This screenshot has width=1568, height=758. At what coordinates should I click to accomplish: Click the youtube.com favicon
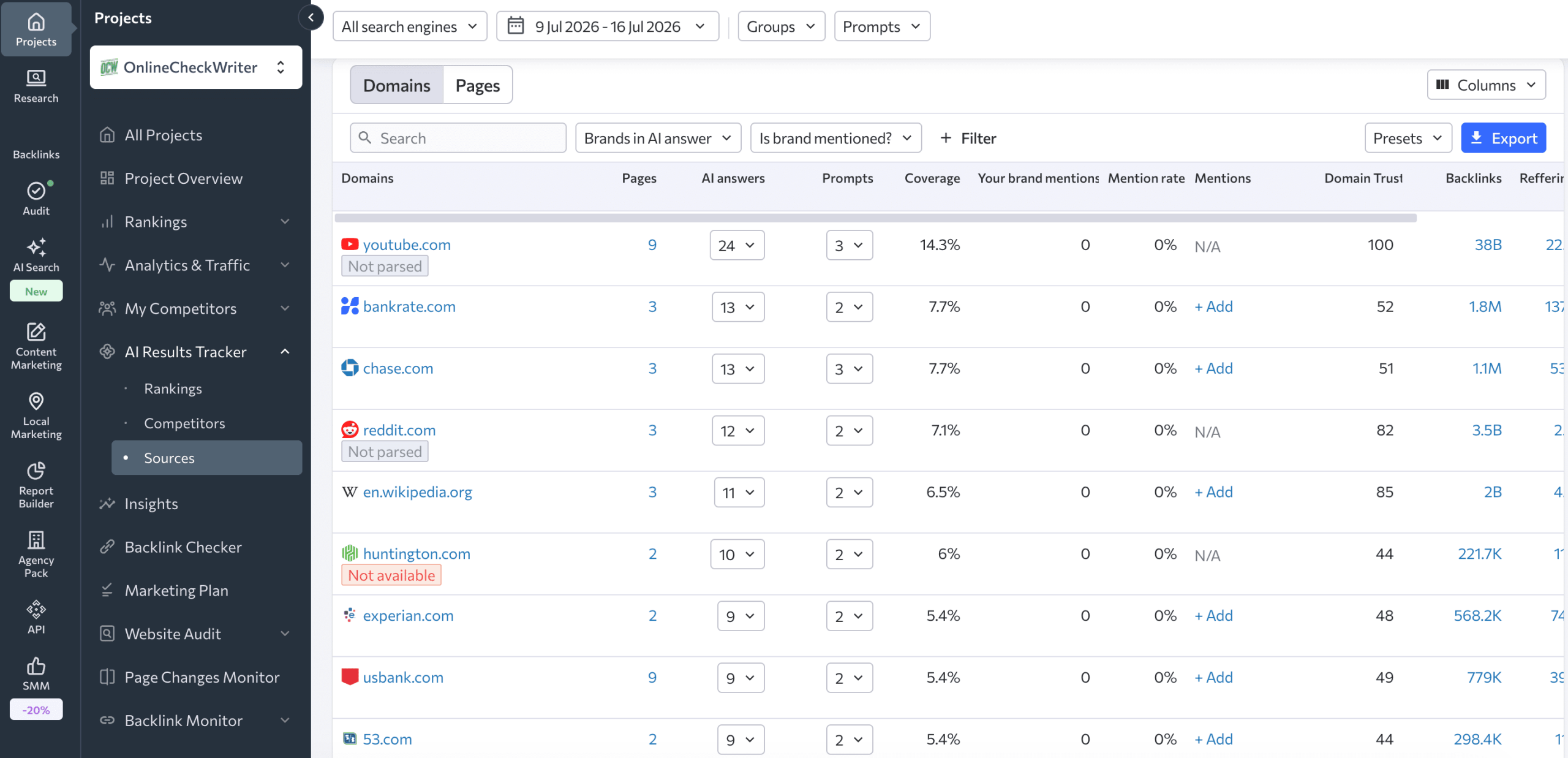[350, 244]
